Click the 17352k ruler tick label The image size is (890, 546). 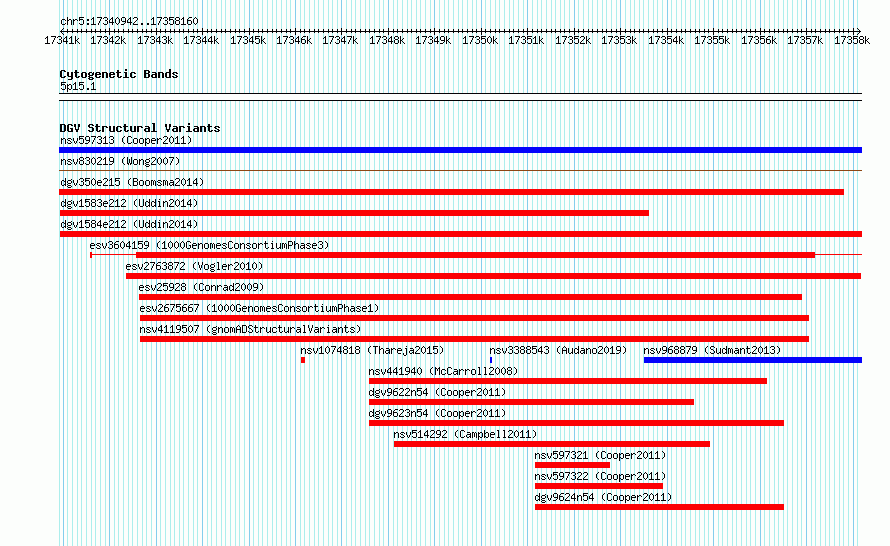coord(573,40)
